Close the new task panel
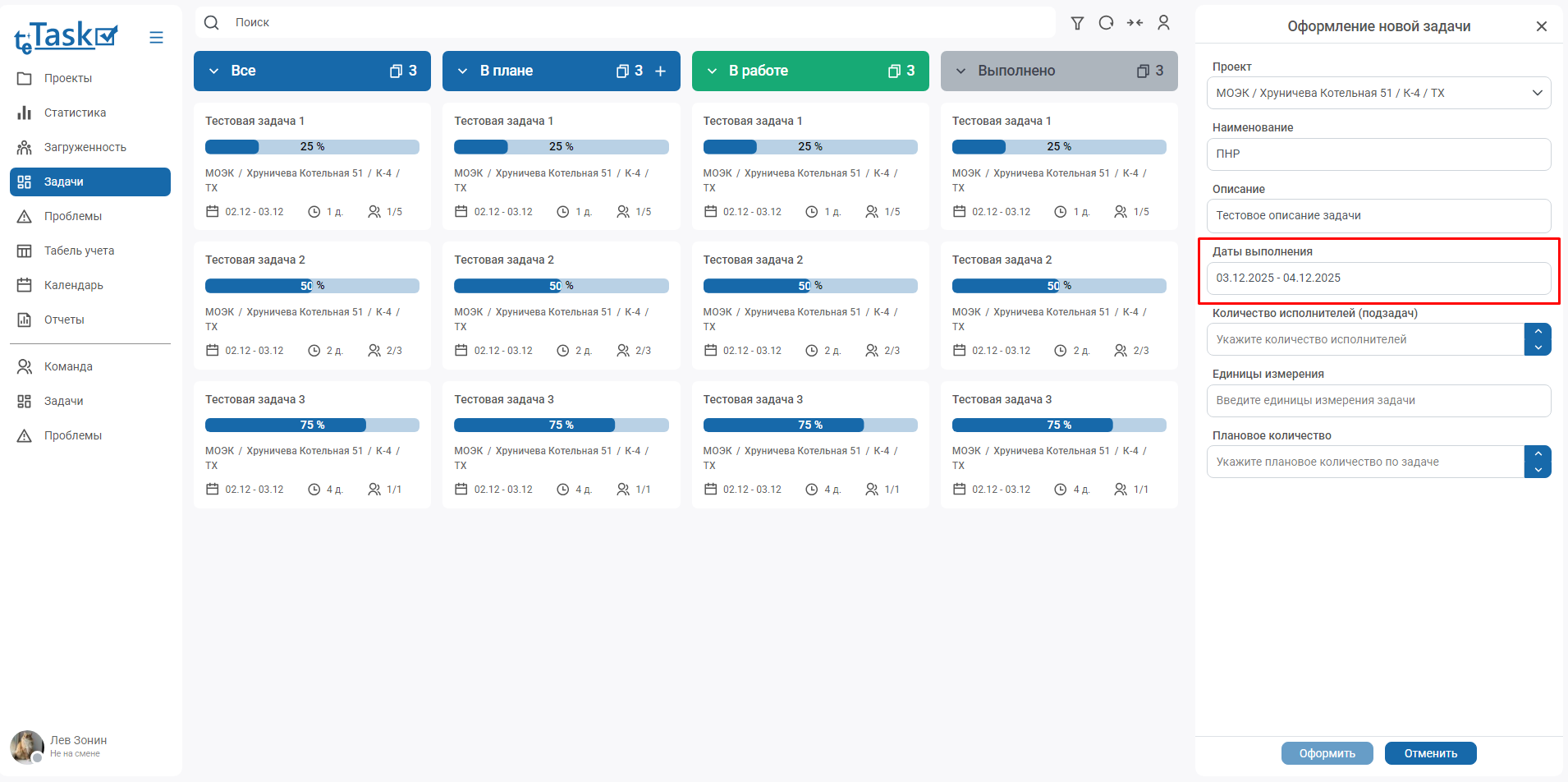 pos(1541,26)
